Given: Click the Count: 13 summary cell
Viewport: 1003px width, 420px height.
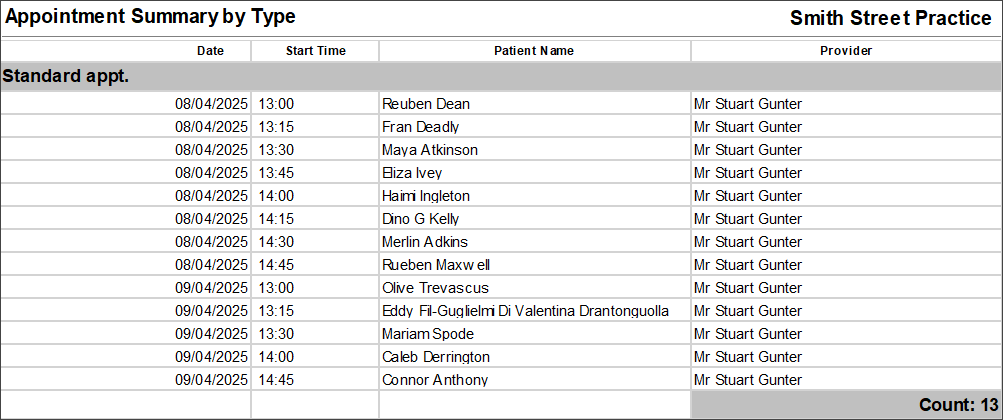Looking at the screenshot, I should (846, 405).
